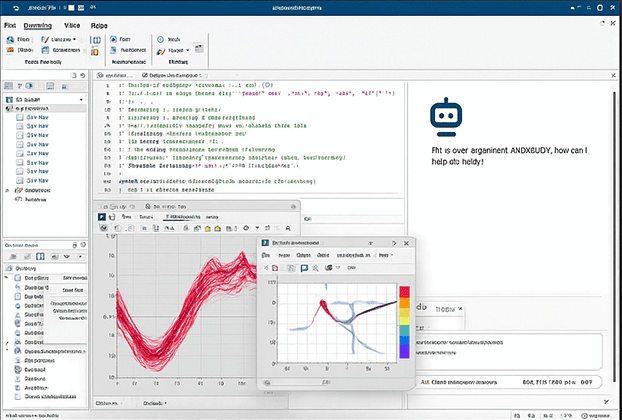
Task: Click the refresh arrow icon in upper-left panel header
Action: point(83,75)
